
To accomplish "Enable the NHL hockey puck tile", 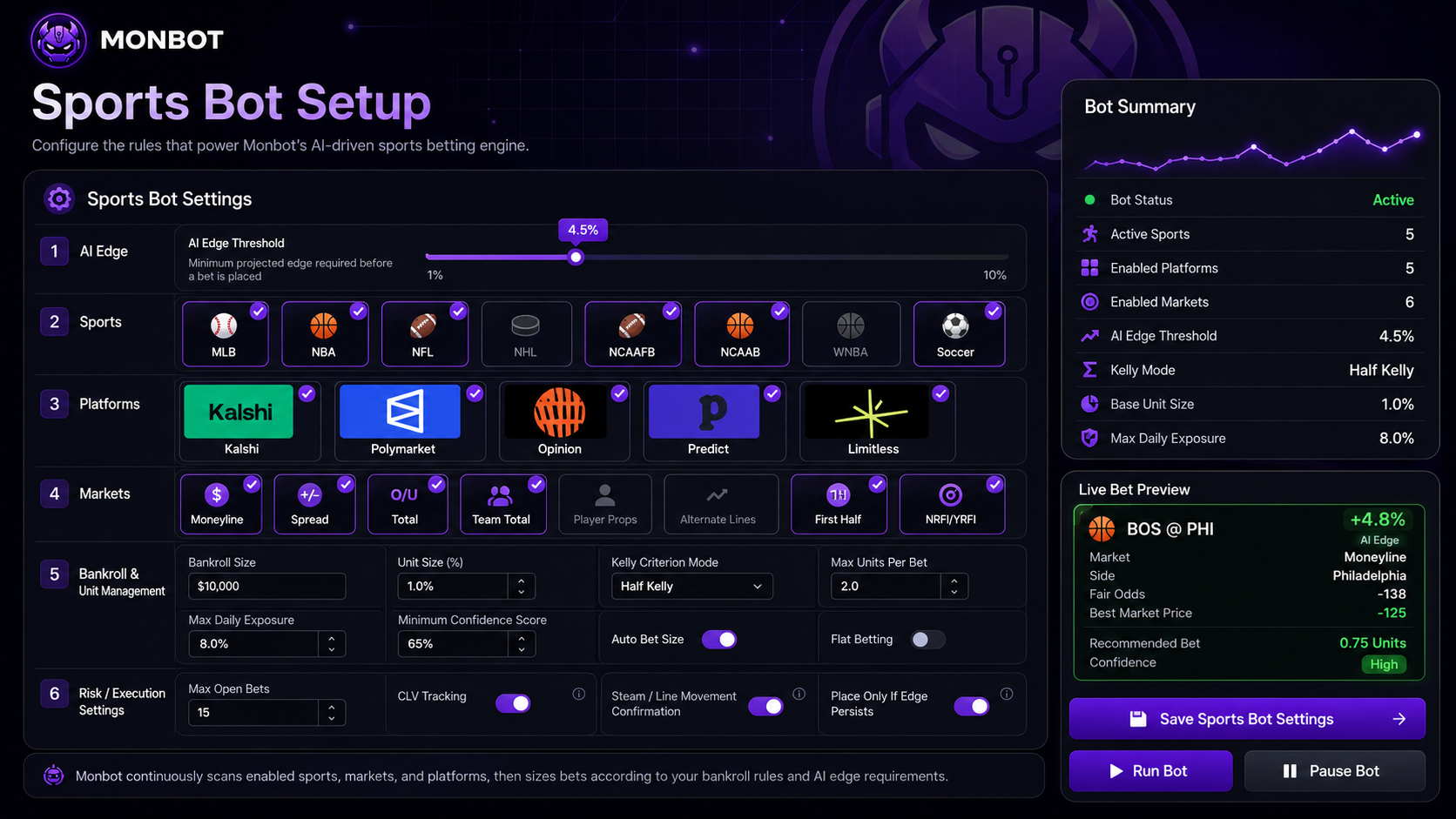I will (x=526, y=334).
